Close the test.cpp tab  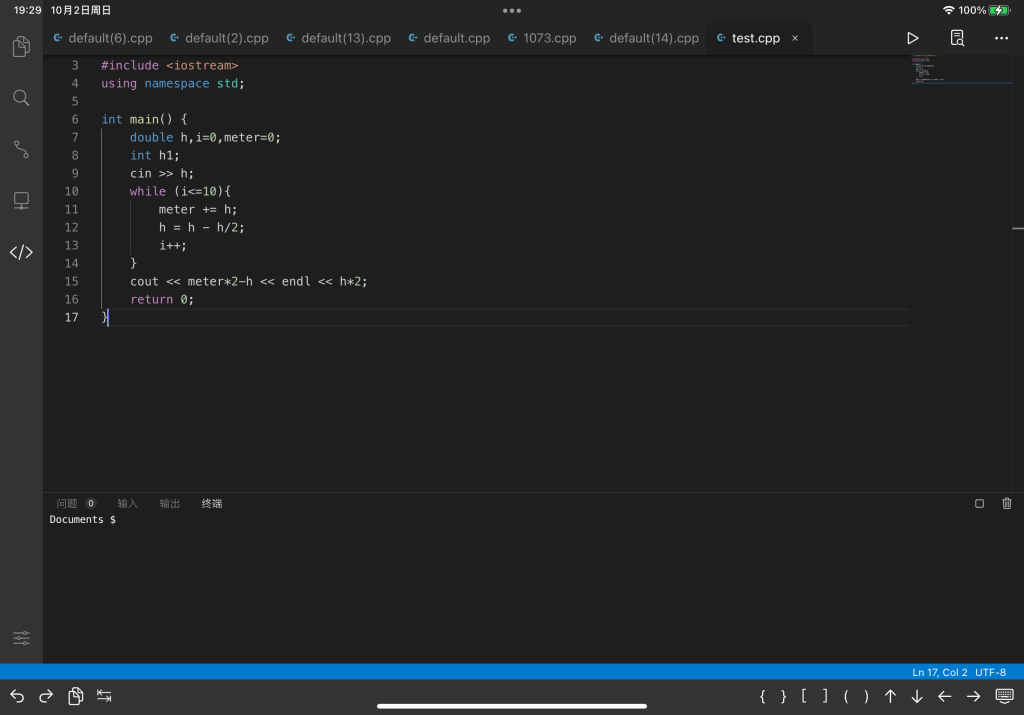[x=795, y=38]
